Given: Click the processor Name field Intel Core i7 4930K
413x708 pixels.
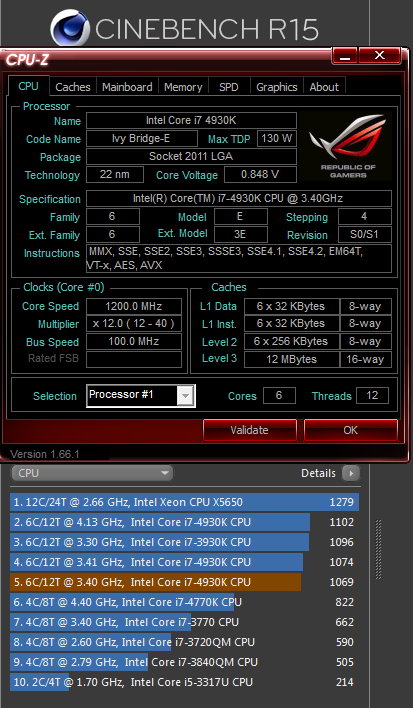Looking at the screenshot, I should pyautogui.click(x=191, y=121).
